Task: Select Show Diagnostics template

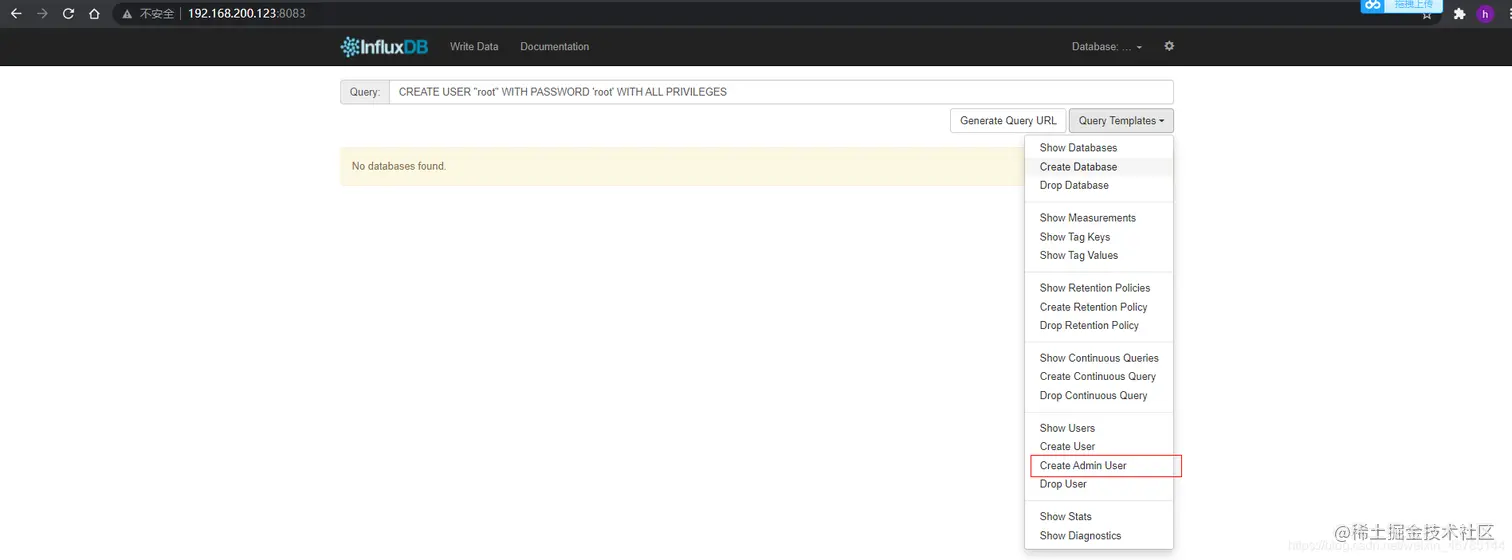Action: [x=1099, y=535]
